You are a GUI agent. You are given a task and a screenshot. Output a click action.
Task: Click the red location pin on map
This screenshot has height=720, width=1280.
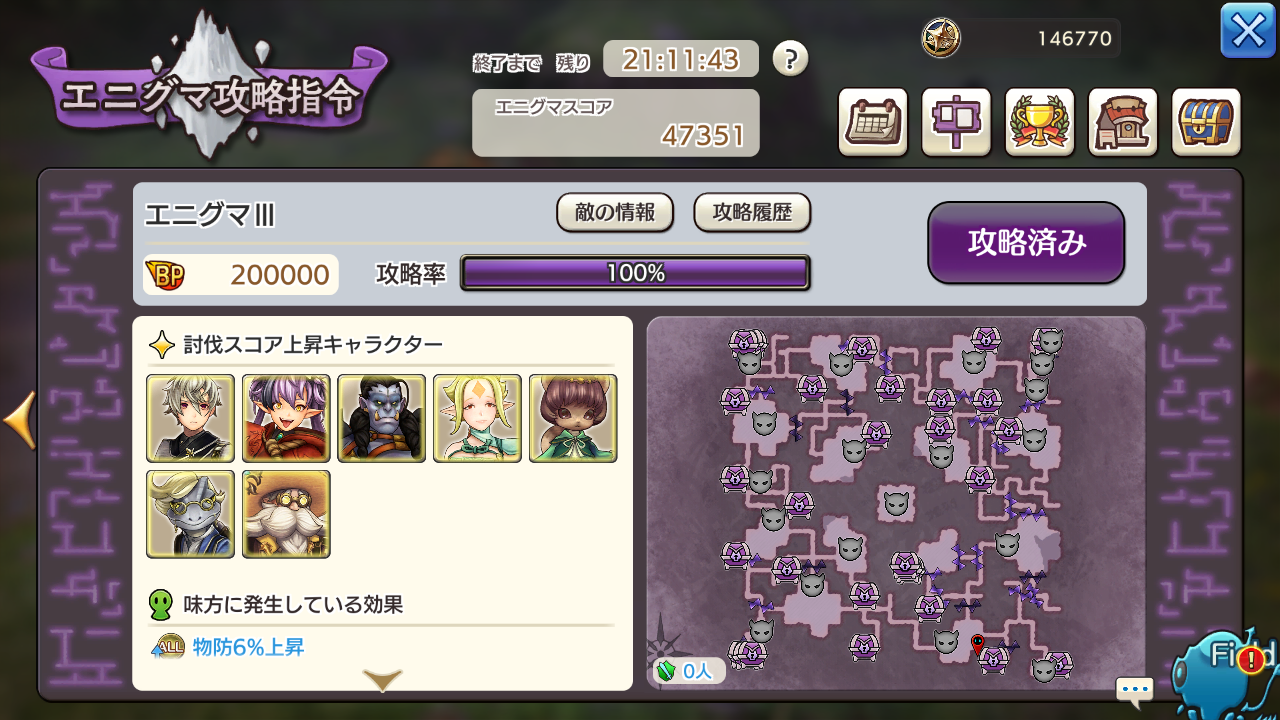pyautogui.click(x=977, y=645)
